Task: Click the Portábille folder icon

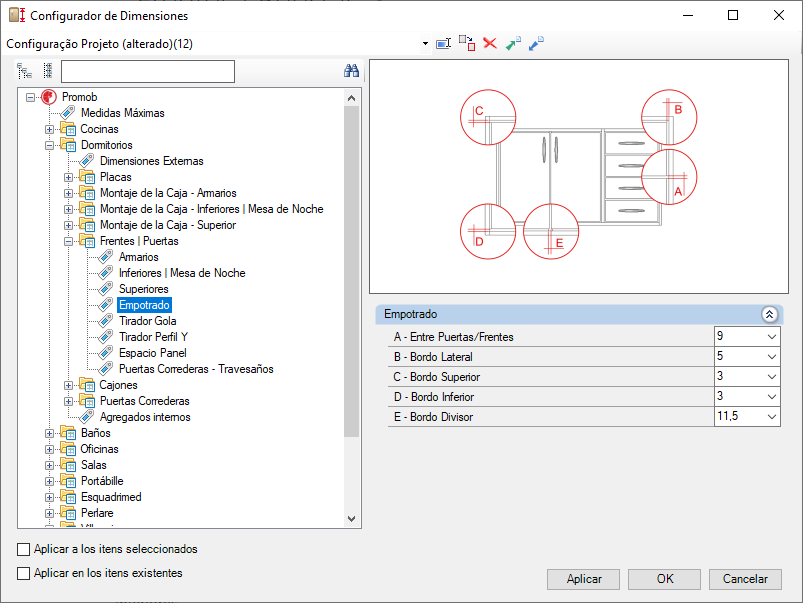Action: pos(68,481)
